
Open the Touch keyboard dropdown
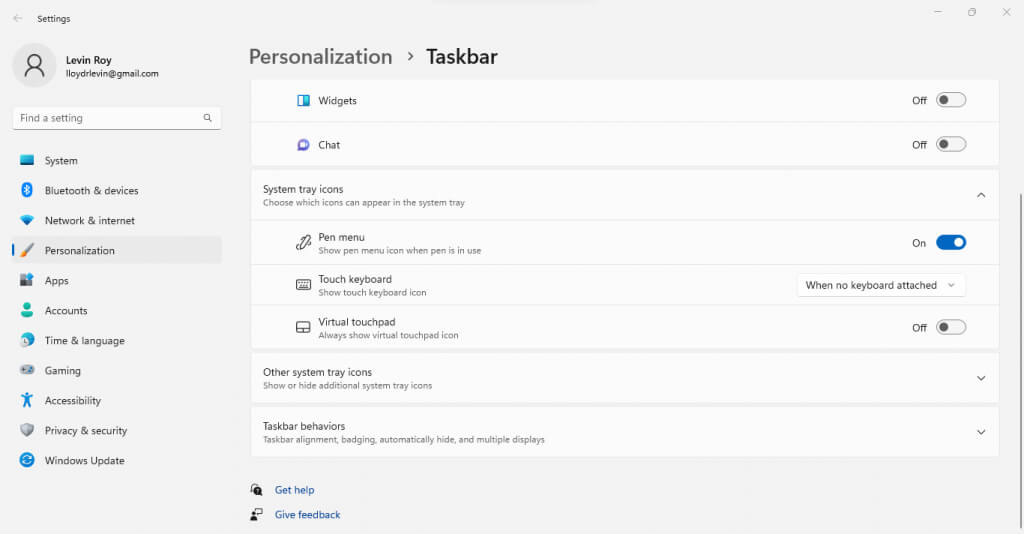(x=881, y=285)
